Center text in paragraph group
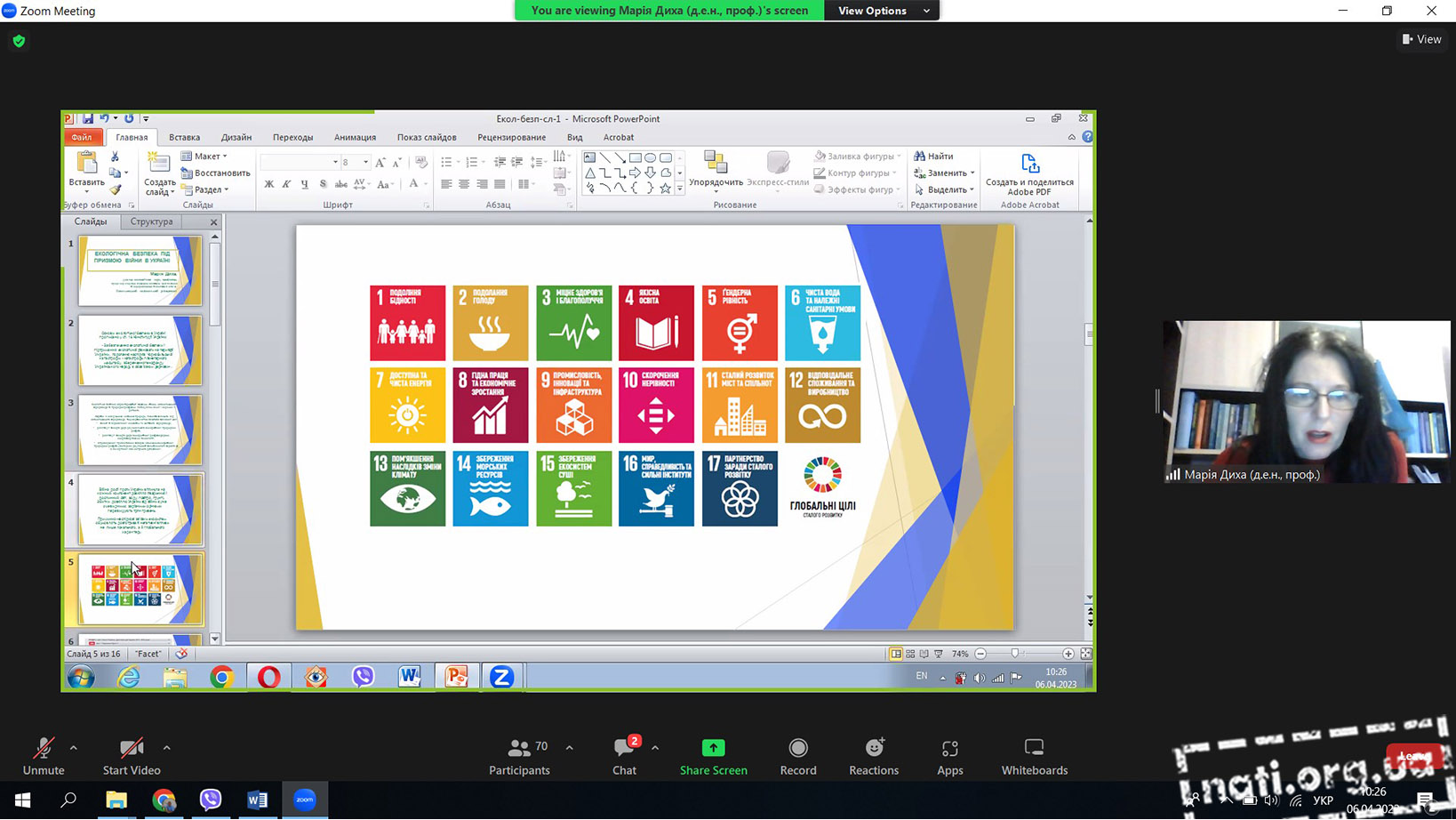The image size is (1456, 820). pyautogui.click(x=464, y=184)
